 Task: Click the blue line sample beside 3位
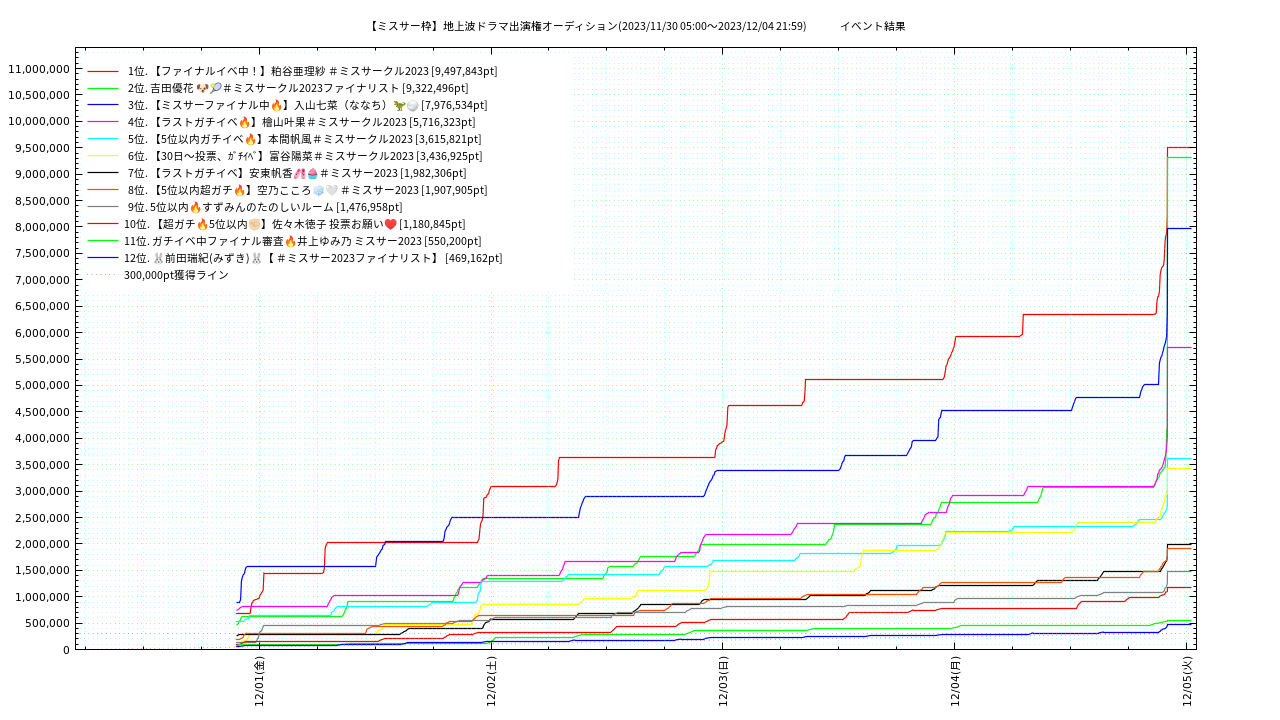(x=103, y=105)
